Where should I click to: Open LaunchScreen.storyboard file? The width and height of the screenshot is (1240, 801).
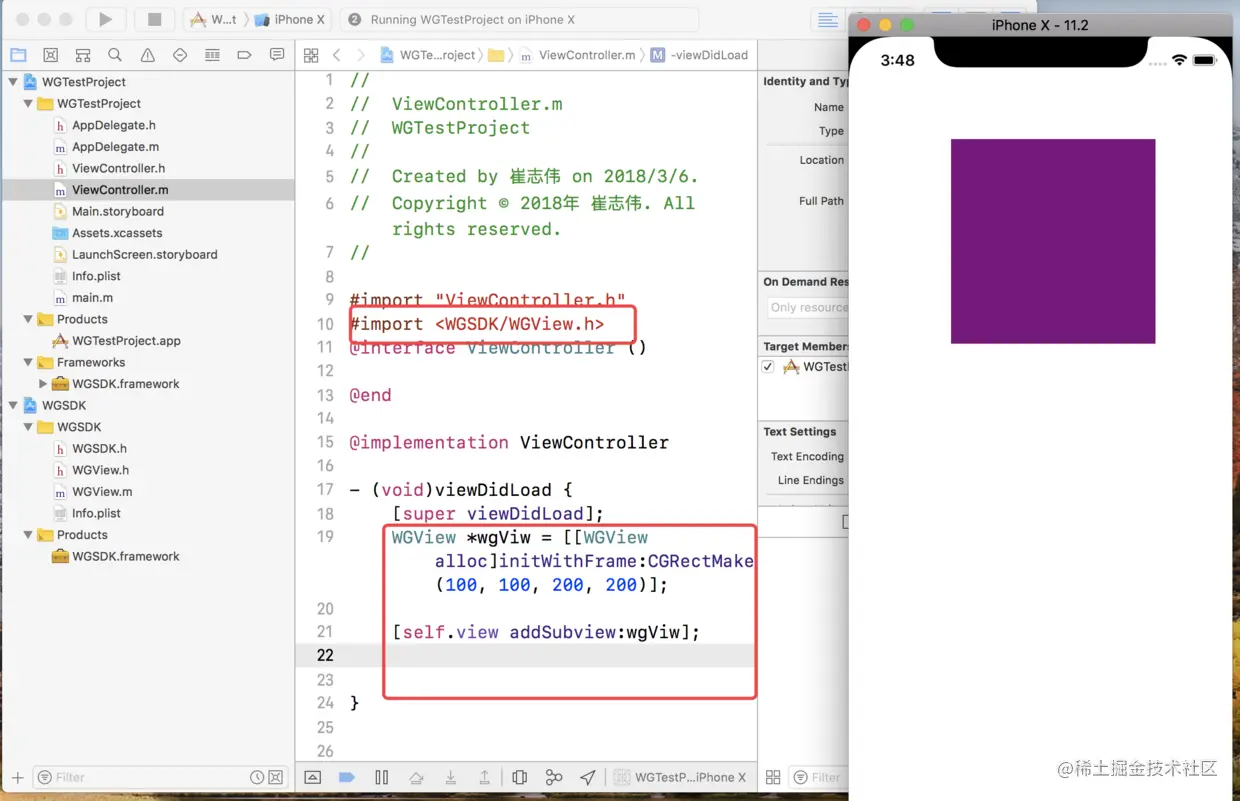coord(144,255)
